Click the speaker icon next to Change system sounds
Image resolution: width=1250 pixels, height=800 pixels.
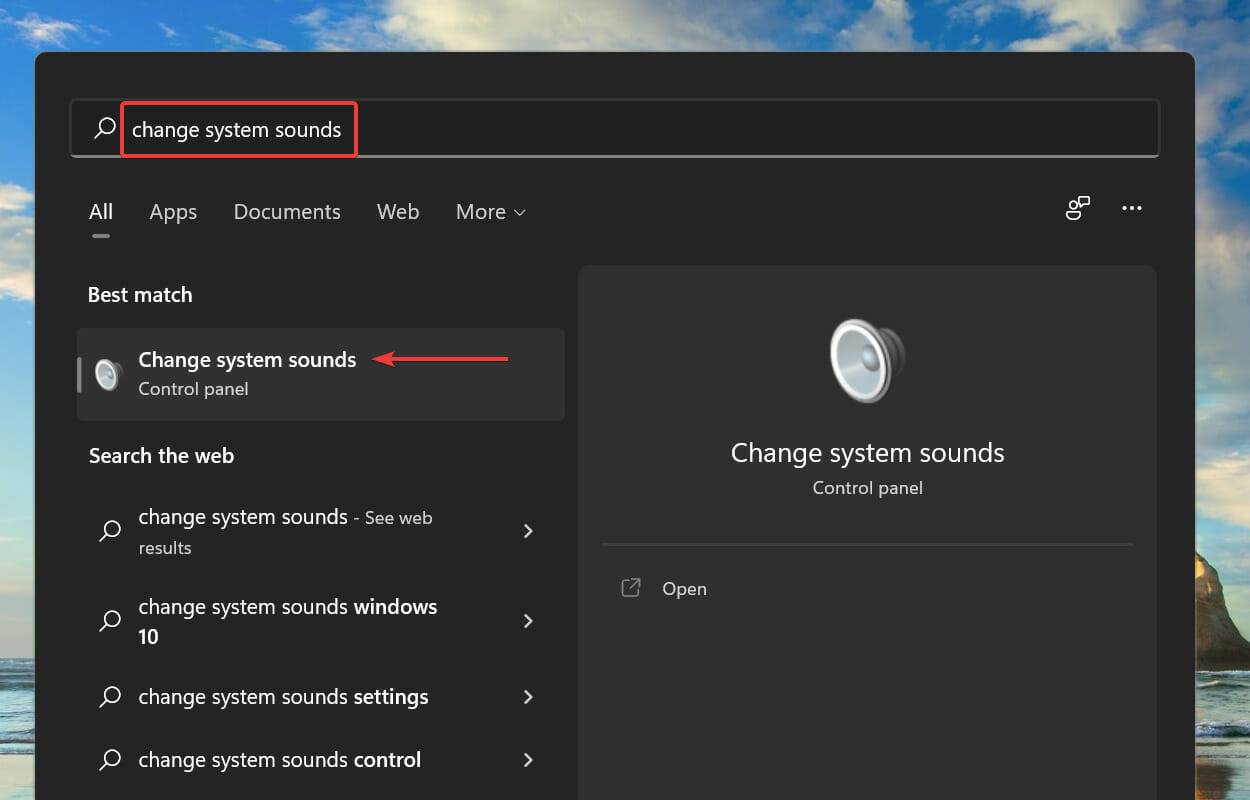click(107, 374)
